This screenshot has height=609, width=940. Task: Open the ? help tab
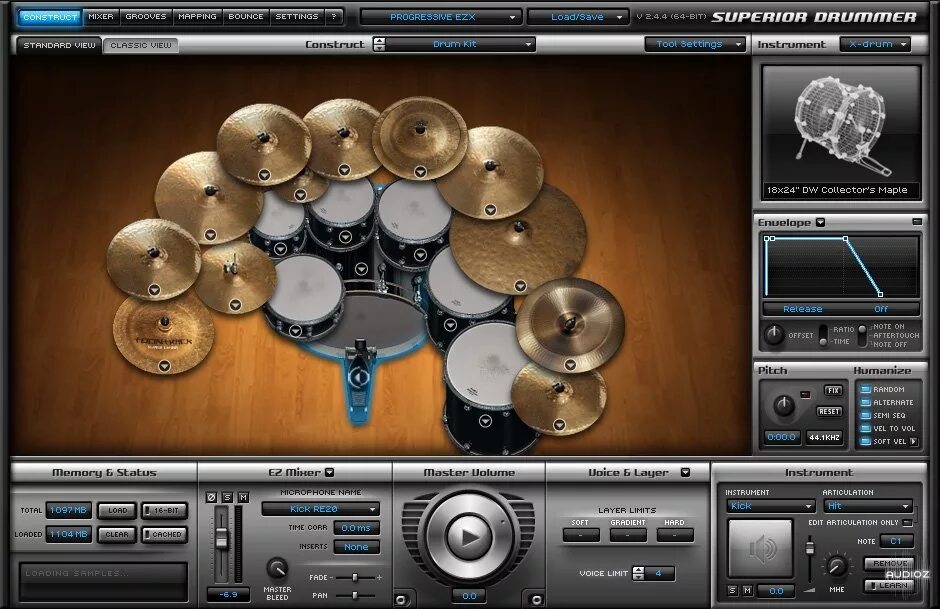click(334, 17)
